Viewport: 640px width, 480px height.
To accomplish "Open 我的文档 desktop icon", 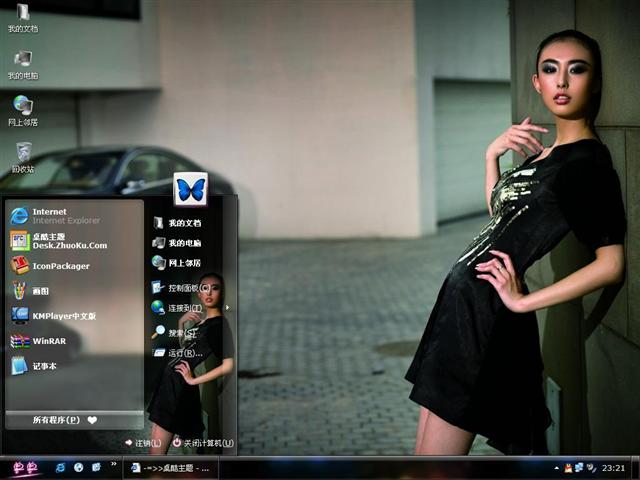I will click(23, 18).
